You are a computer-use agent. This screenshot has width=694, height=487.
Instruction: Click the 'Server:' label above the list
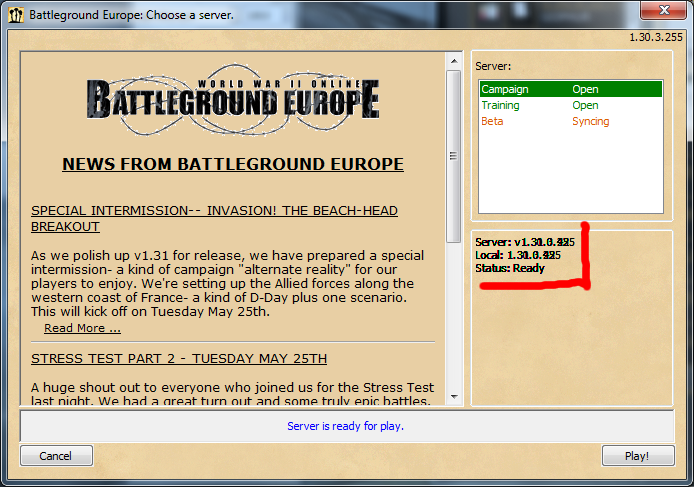click(493, 66)
